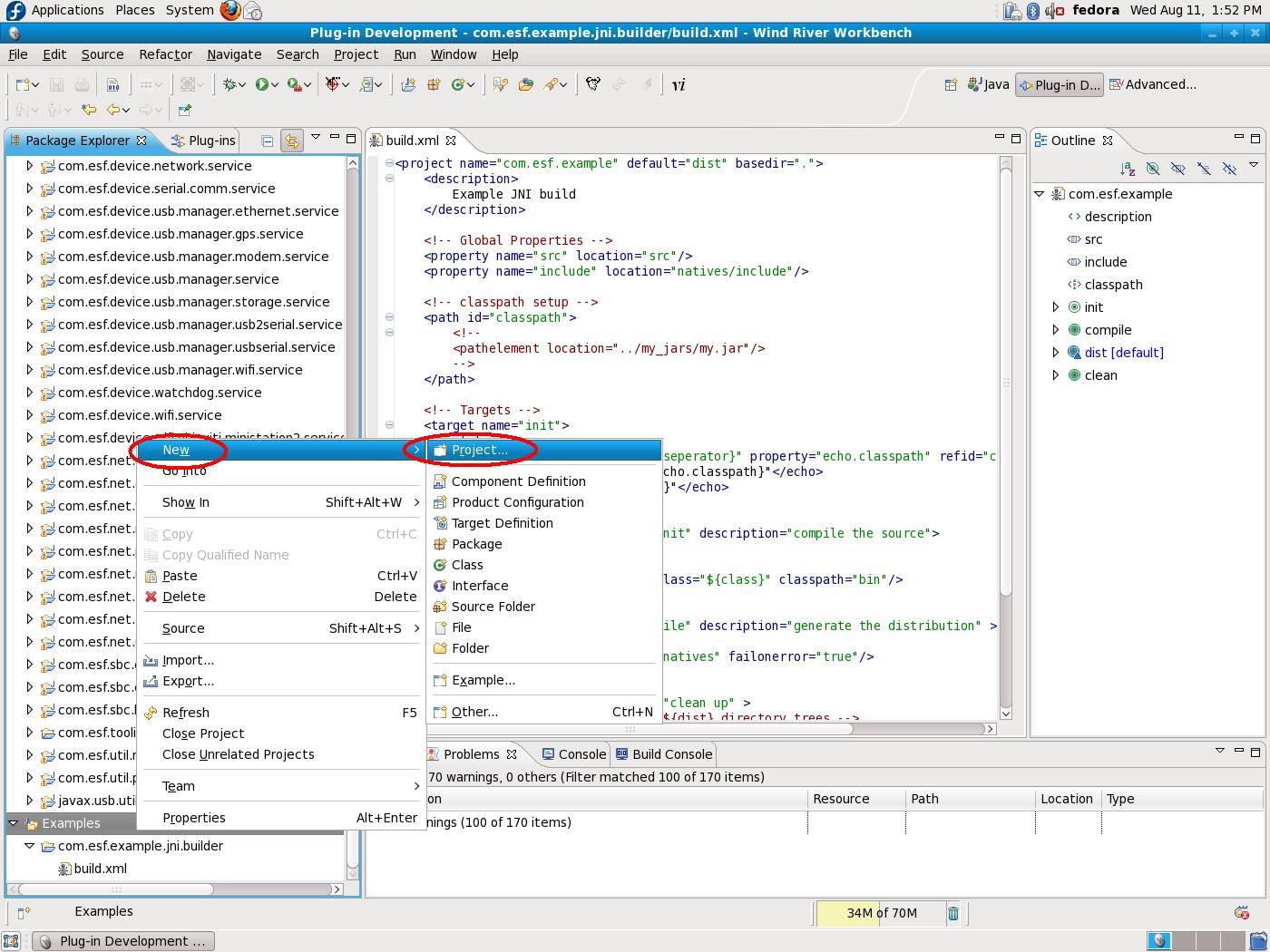Image resolution: width=1270 pixels, height=952 pixels.
Task: Click the gnu head toolbar icon
Action: point(593,84)
